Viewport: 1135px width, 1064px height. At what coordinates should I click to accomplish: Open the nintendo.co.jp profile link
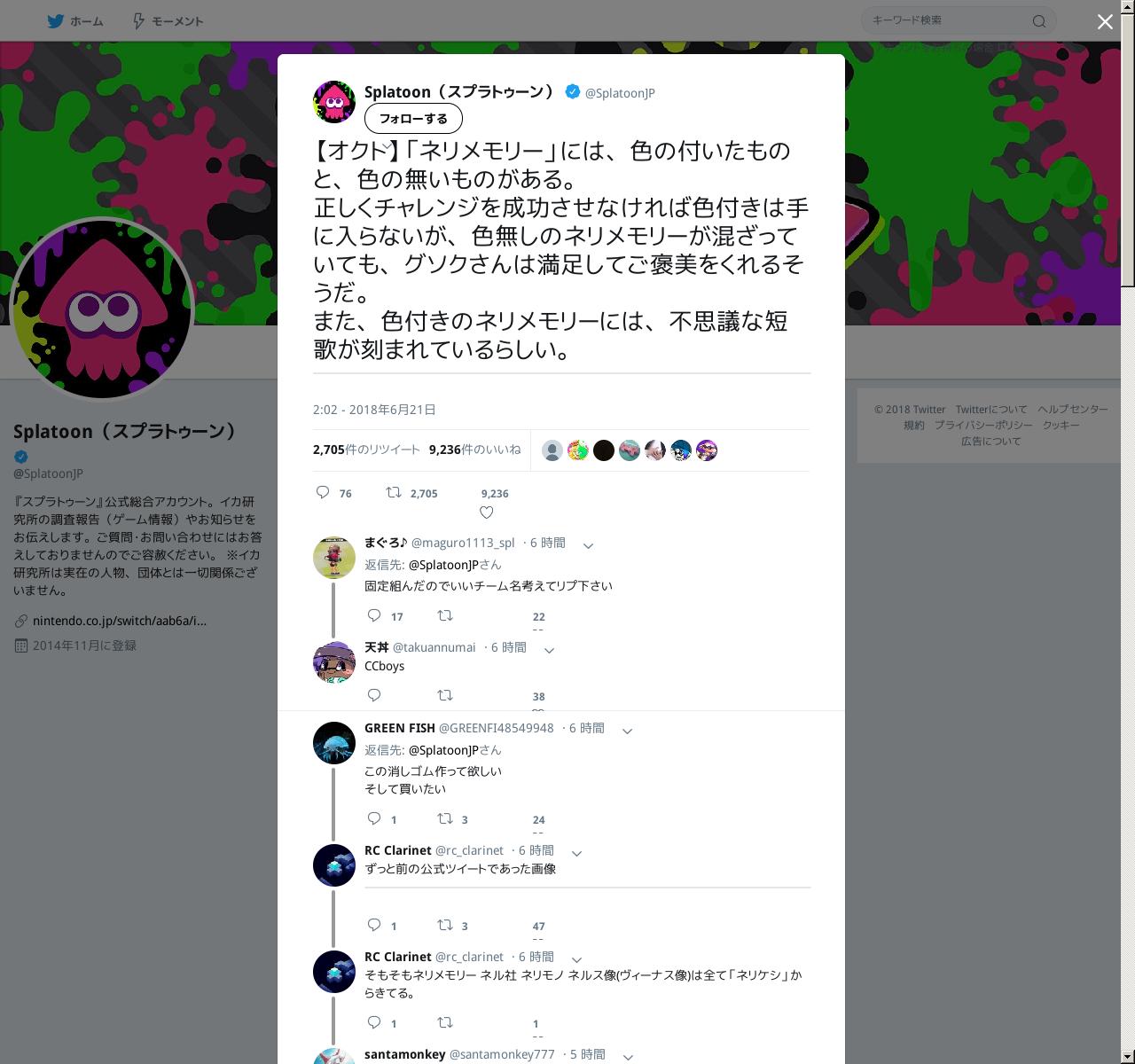click(x=120, y=621)
